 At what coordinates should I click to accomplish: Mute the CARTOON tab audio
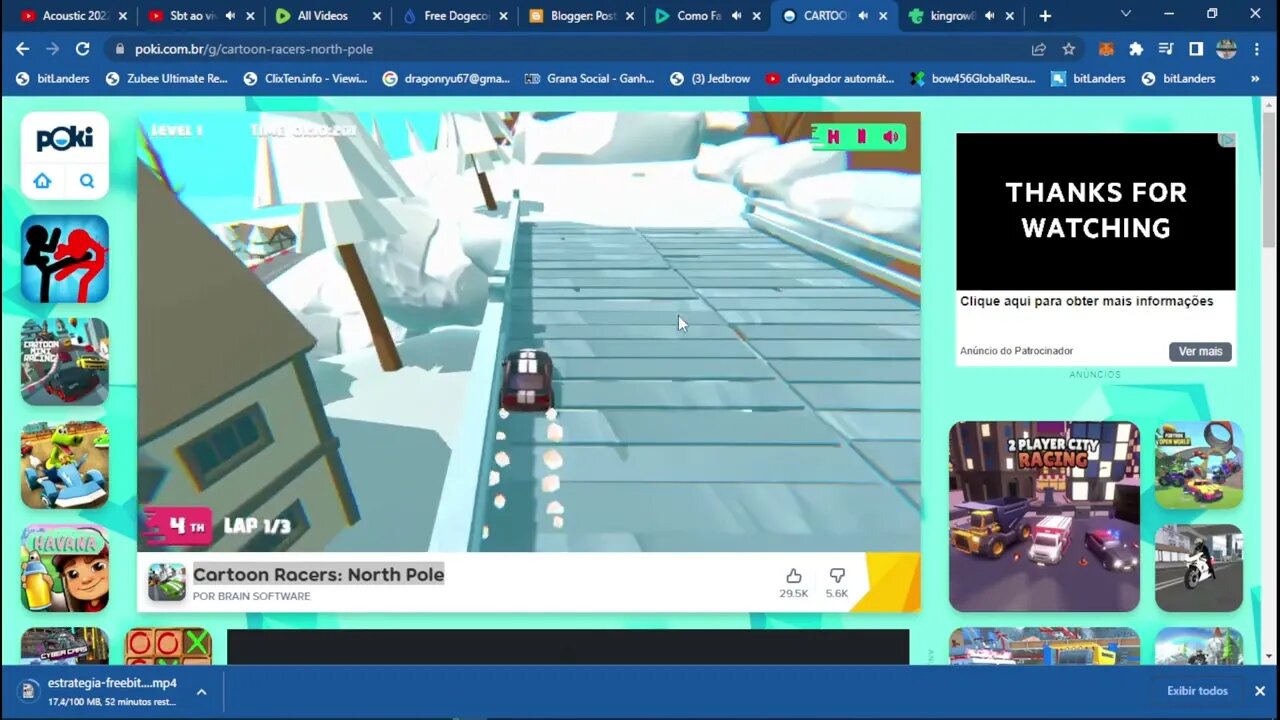[863, 16]
